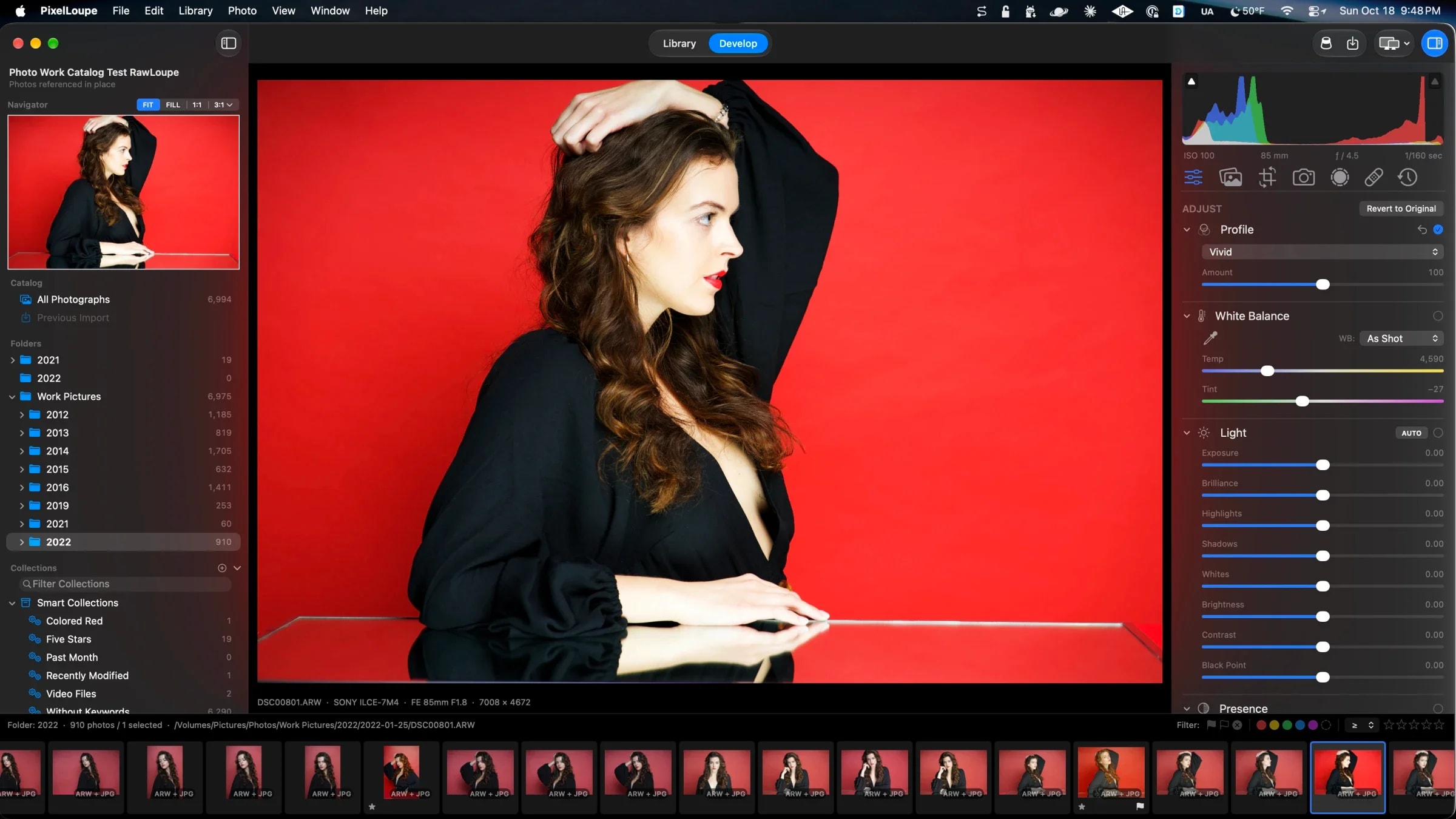Toggle the shadow clipping triangle in histogram
1456x819 pixels.
(x=1191, y=81)
